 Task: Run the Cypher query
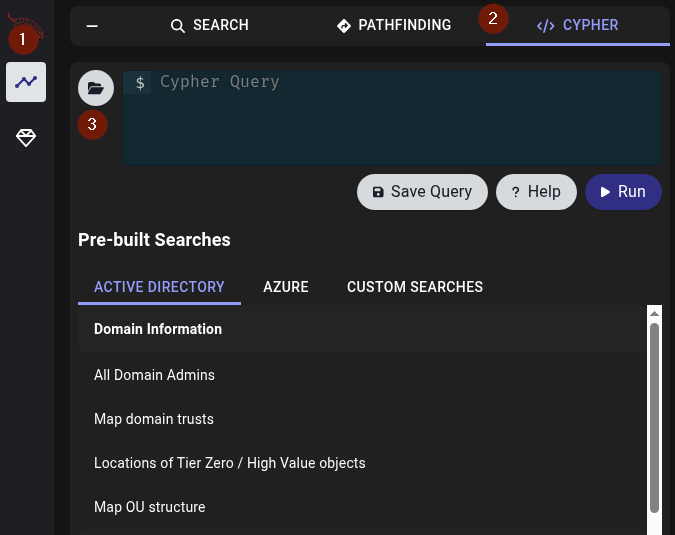(623, 192)
